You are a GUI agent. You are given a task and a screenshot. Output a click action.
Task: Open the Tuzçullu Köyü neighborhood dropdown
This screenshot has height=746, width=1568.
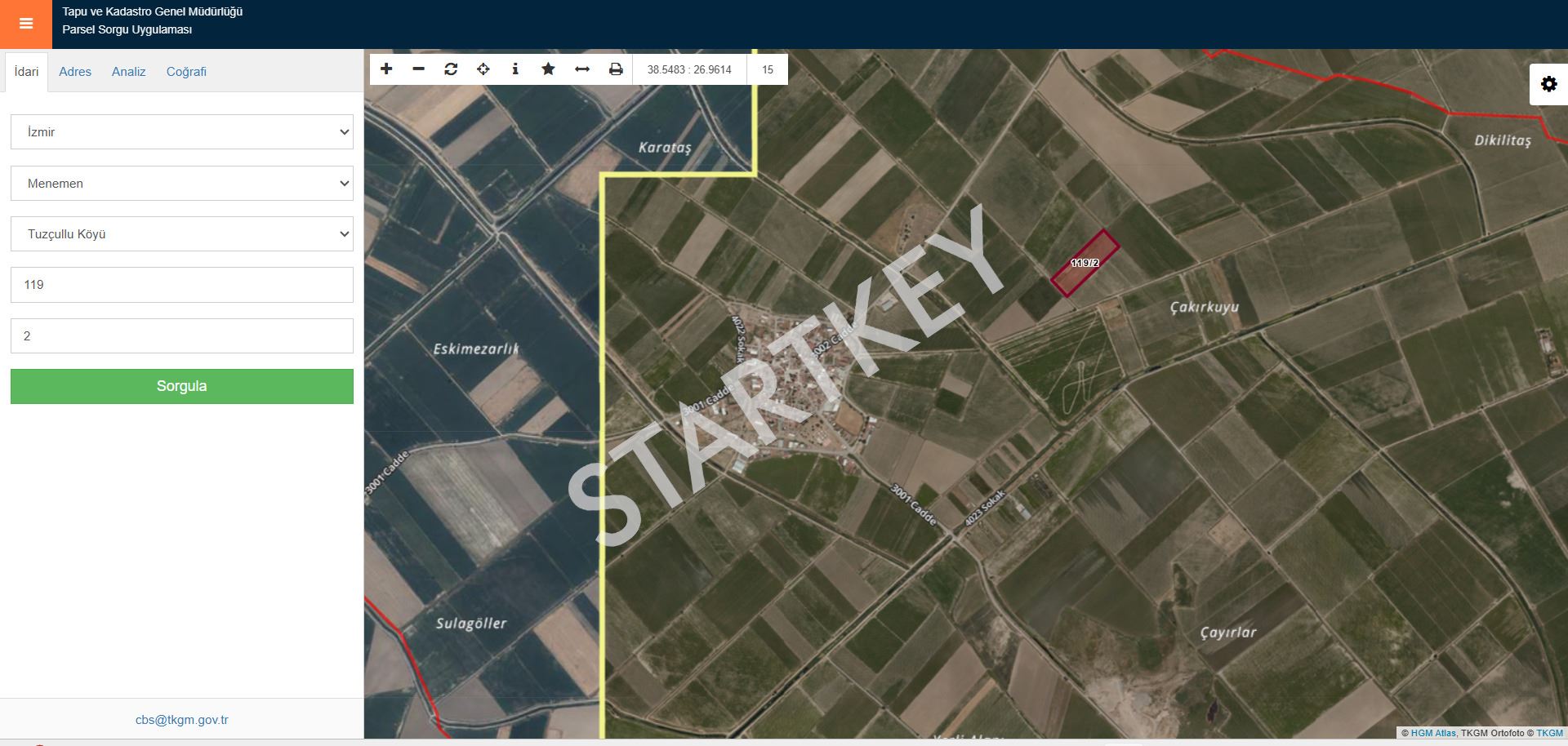[x=181, y=234]
